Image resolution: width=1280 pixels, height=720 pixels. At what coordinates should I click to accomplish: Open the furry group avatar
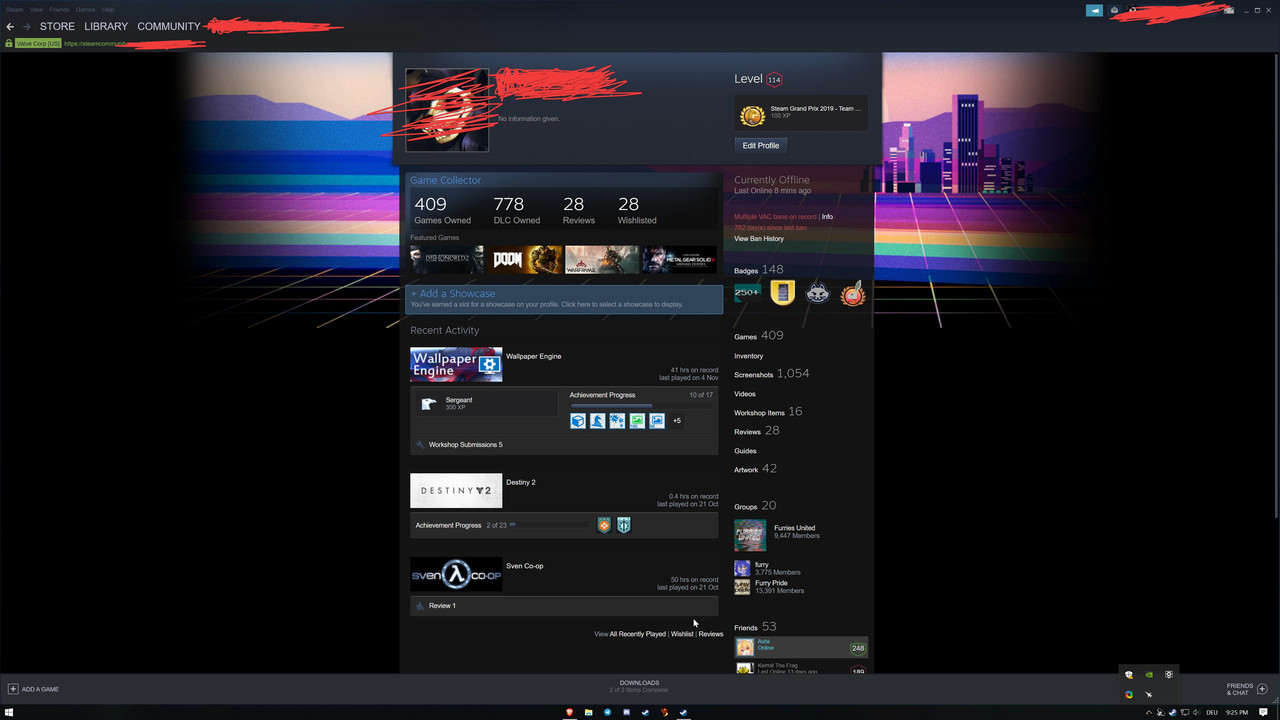[x=742, y=568]
